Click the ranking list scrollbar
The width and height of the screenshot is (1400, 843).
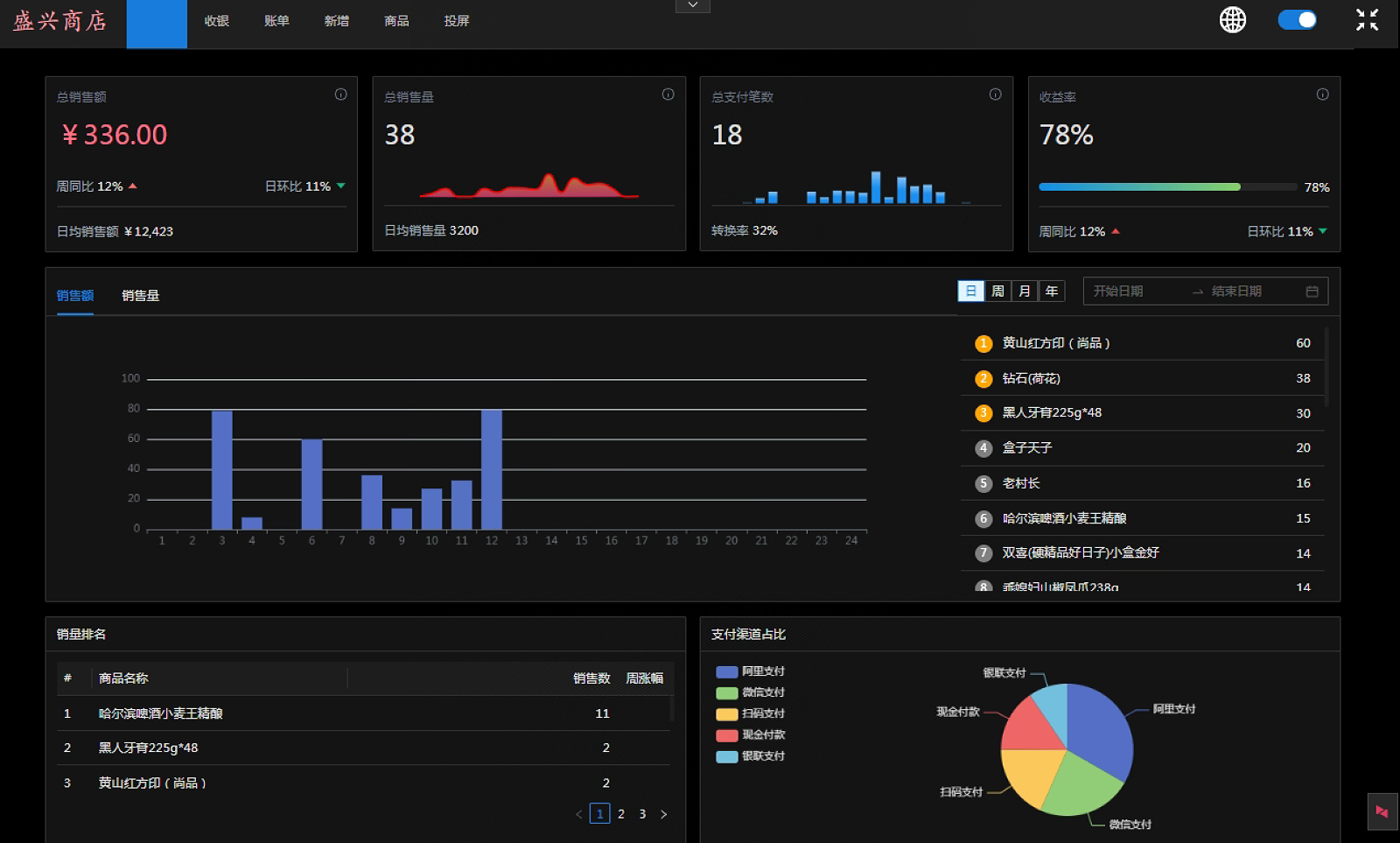point(1326,368)
